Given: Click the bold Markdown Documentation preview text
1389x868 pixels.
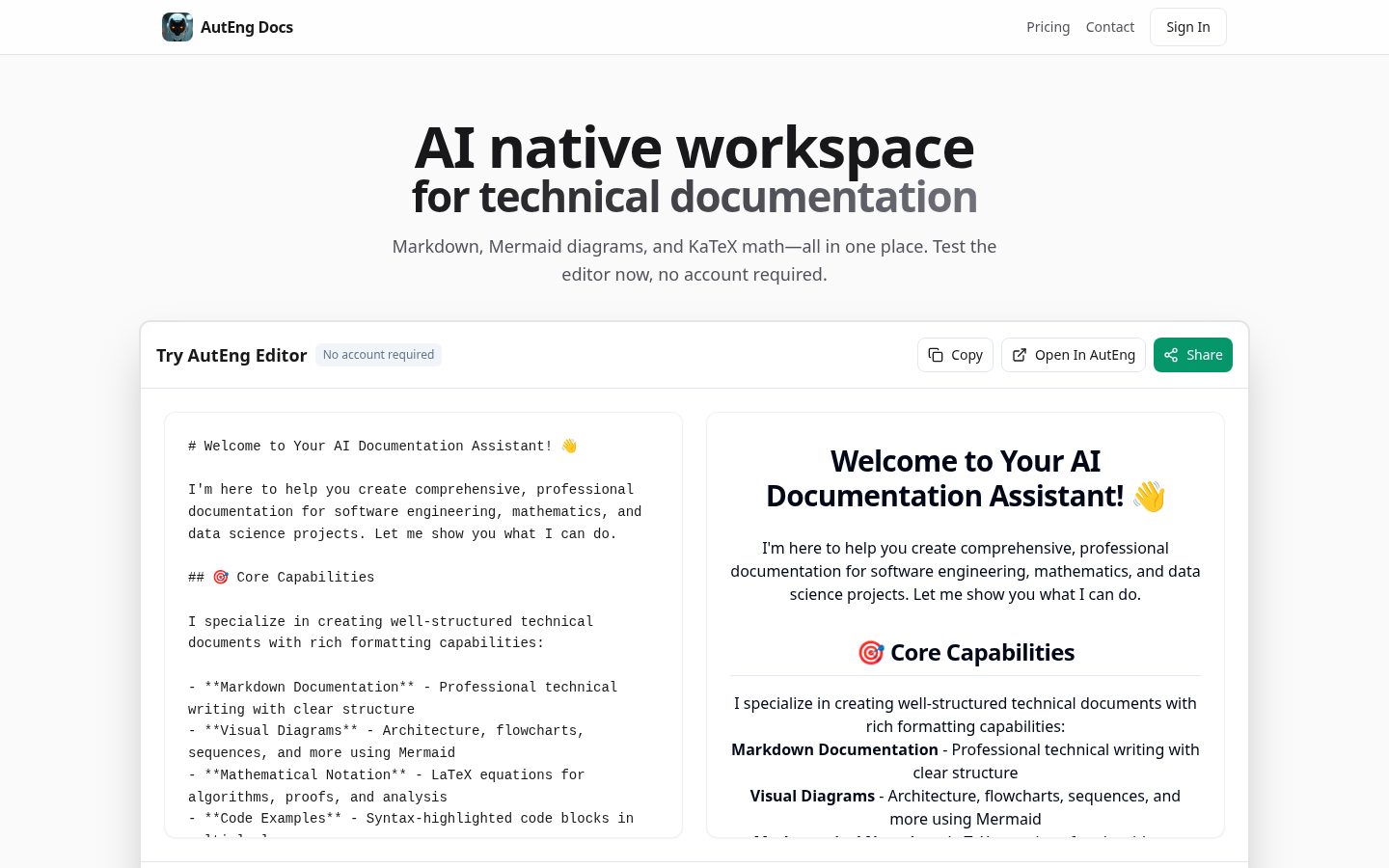Looking at the screenshot, I should point(834,749).
